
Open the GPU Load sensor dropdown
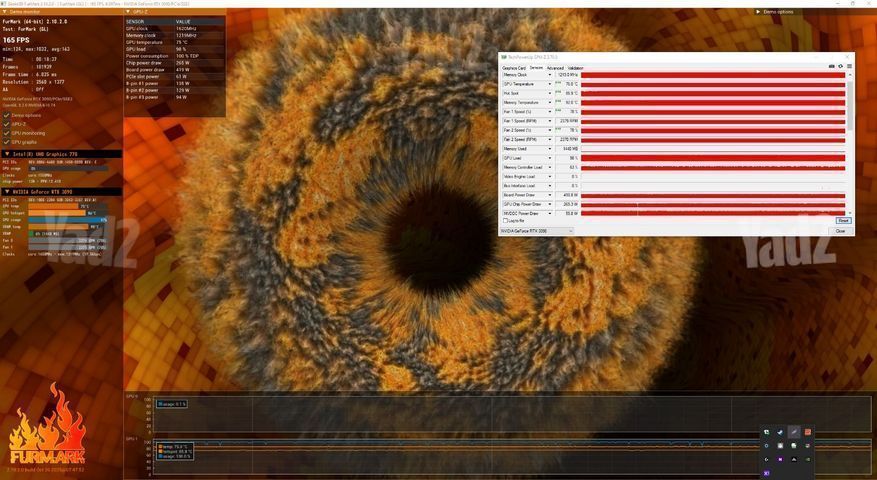pyautogui.click(x=549, y=158)
